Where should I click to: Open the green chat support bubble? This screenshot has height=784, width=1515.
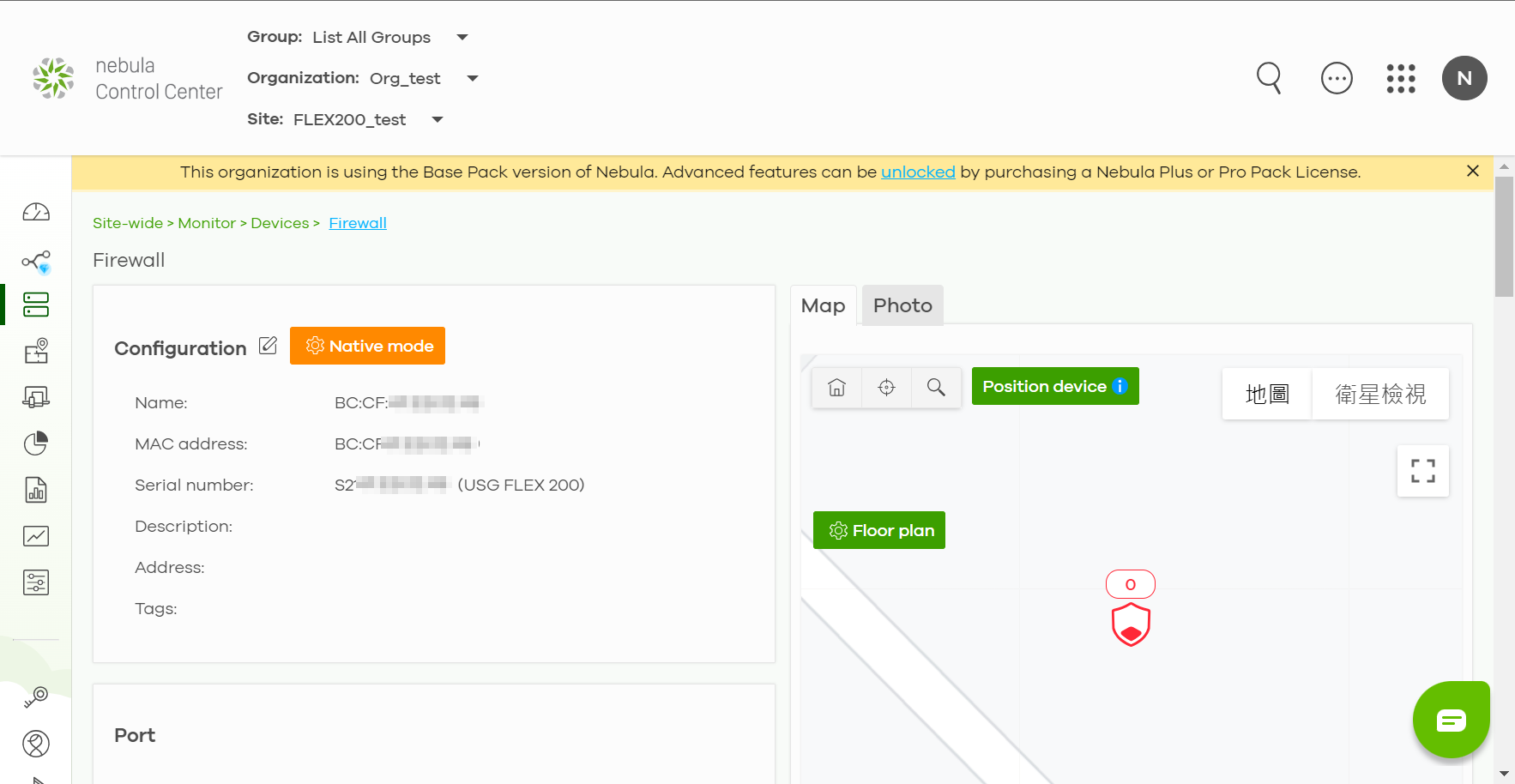tap(1452, 720)
